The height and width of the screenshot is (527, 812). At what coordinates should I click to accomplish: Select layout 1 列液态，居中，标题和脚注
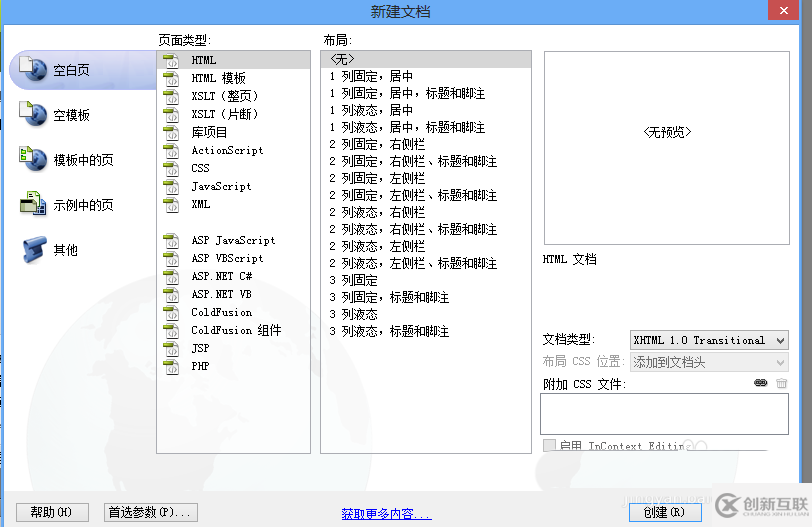coord(426,127)
